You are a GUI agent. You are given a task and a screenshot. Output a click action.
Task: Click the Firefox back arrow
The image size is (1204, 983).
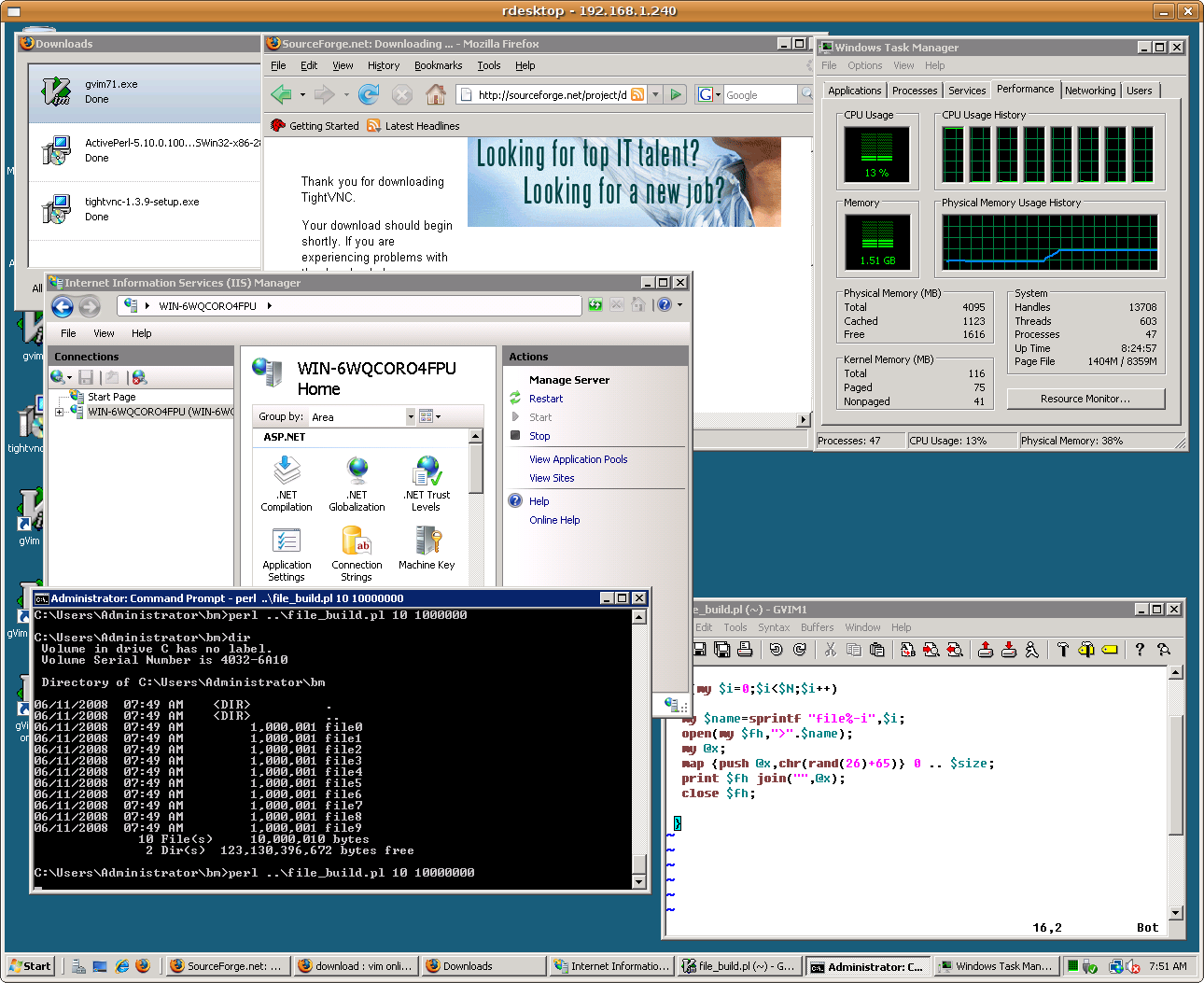(x=281, y=94)
